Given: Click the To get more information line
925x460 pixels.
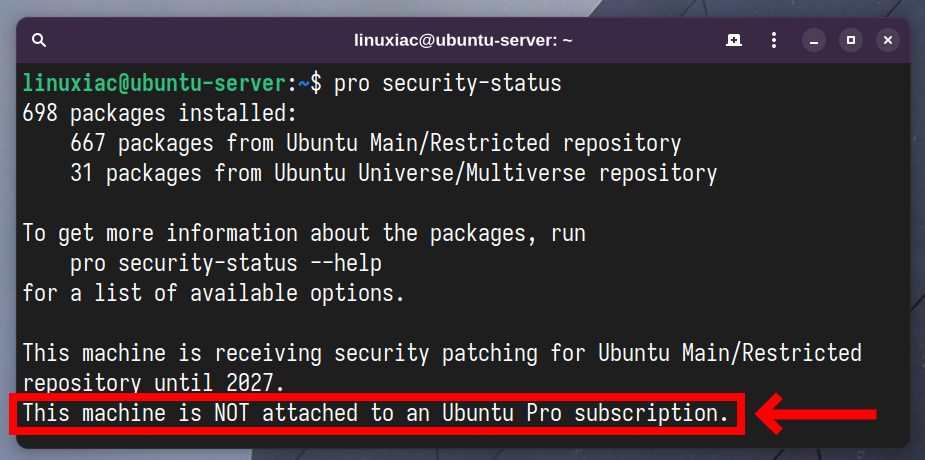Looking at the screenshot, I should [304, 234].
